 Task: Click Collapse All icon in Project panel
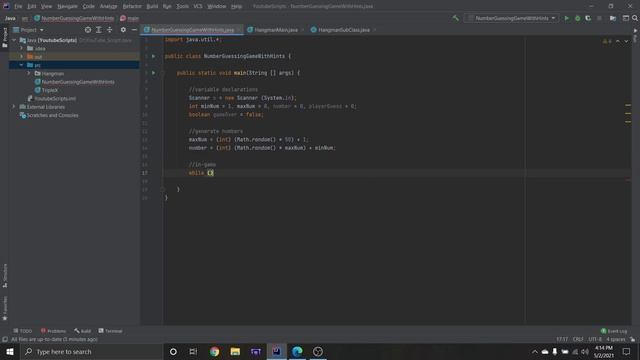(x=109, y=30)
